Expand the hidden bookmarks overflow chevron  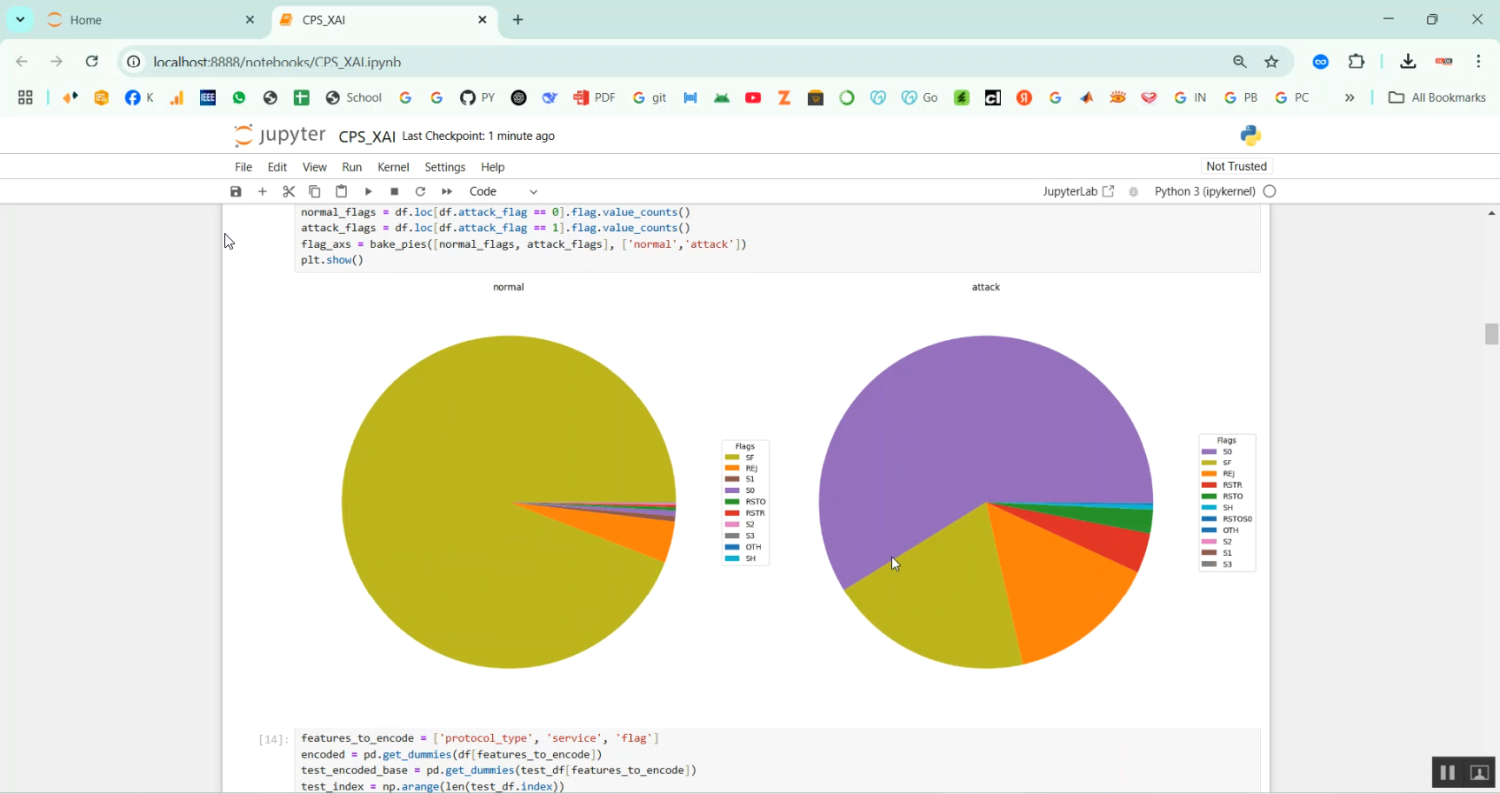(x=1349, y=97)
